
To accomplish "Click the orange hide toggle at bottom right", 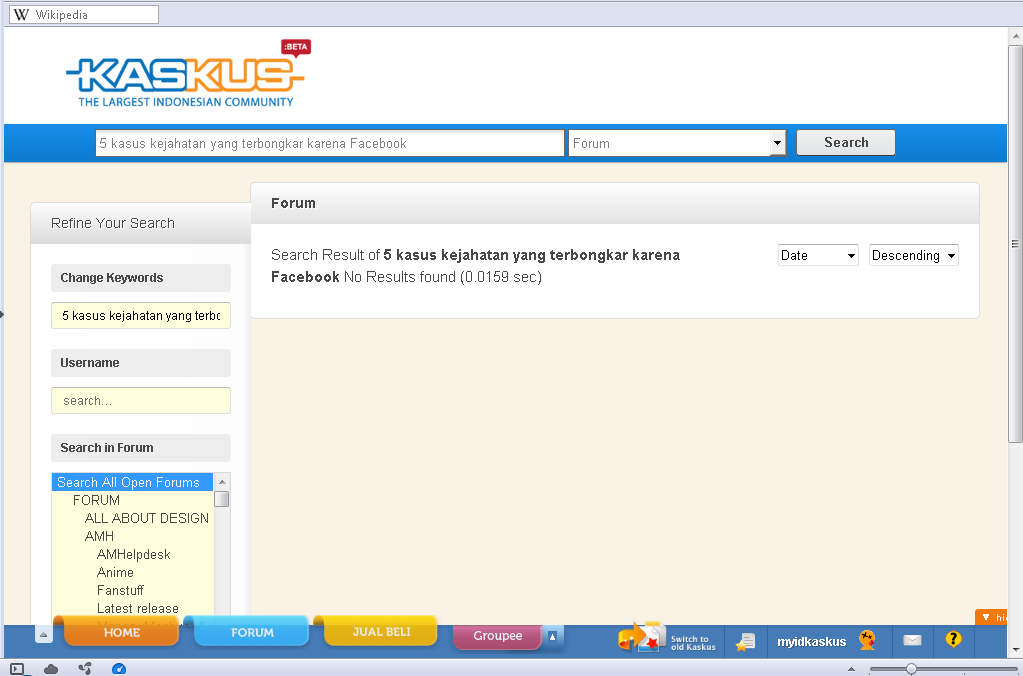I will pos(991,617).
